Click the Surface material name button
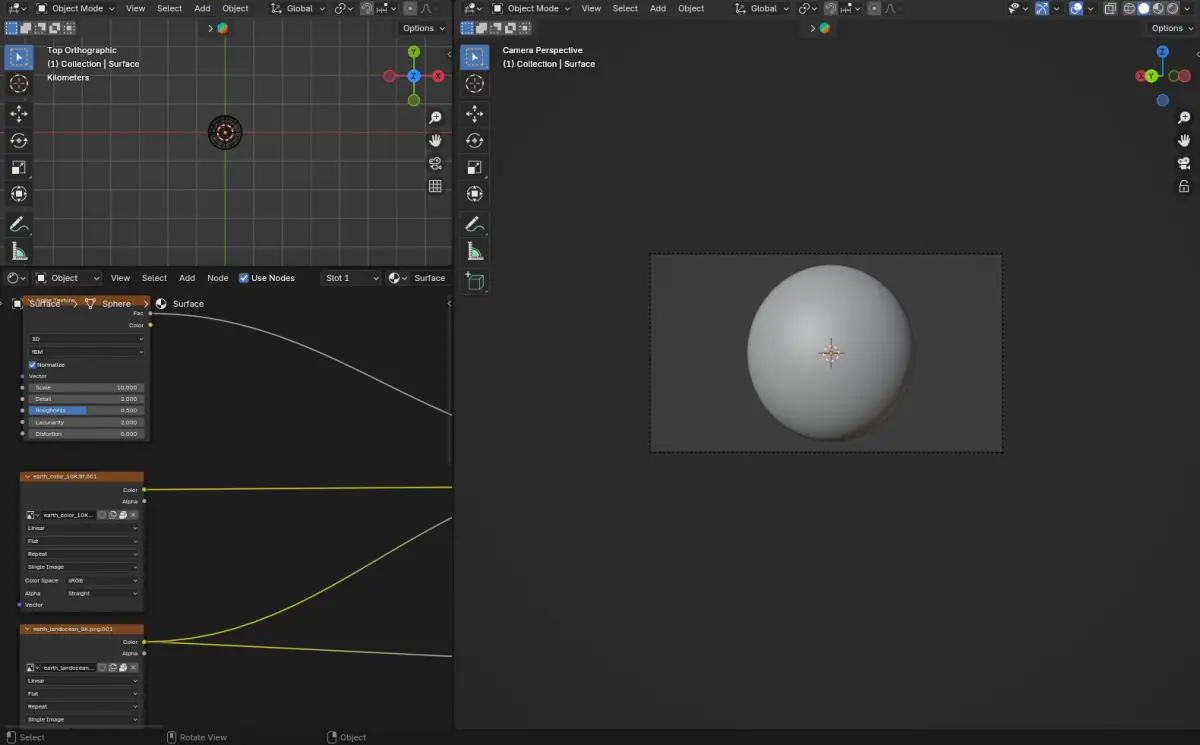This screenshot has height=745, width=1200. point(430,278)
